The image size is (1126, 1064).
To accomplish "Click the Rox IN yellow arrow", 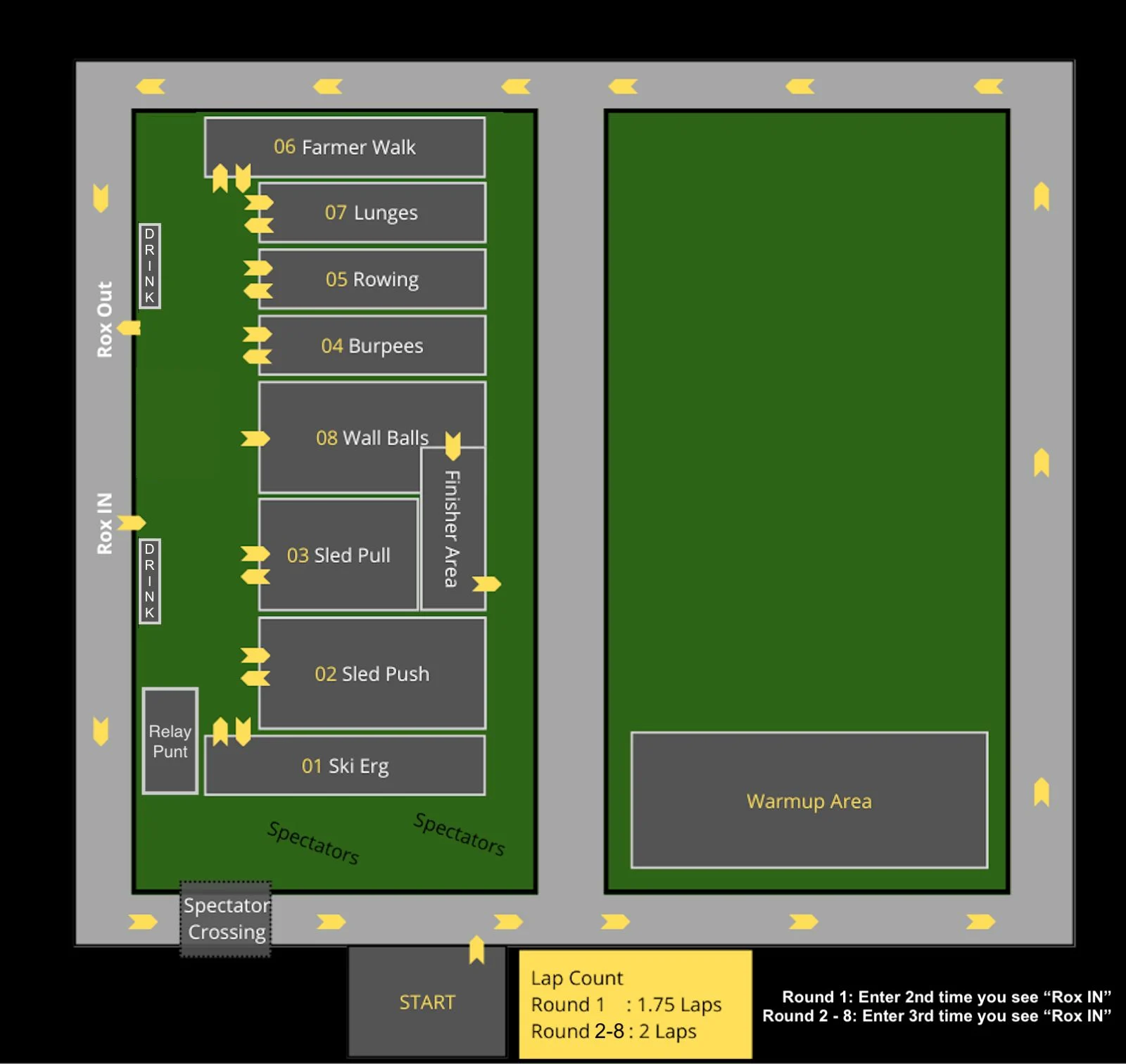I will [x=132, y=523].
